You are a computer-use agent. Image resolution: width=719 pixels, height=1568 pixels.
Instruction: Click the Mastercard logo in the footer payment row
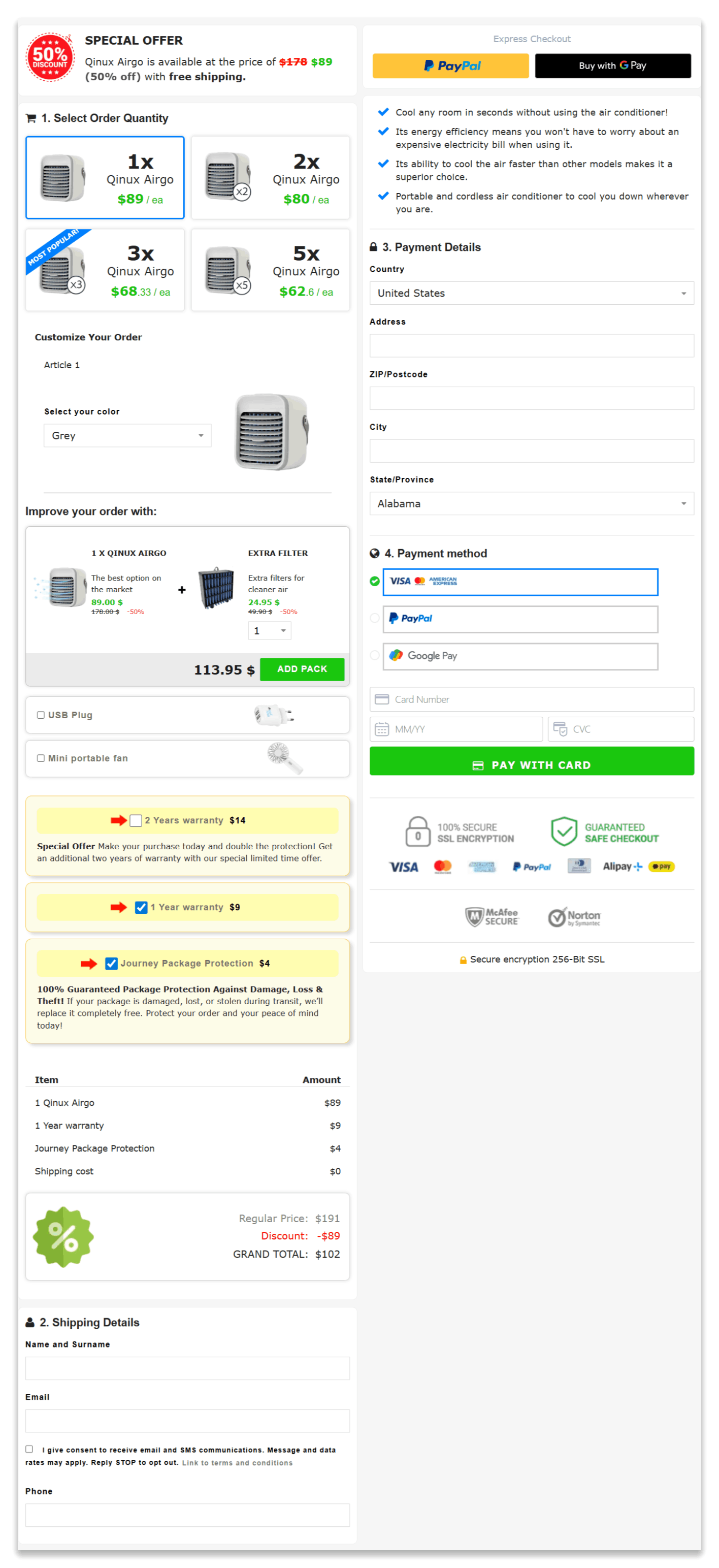pyautogui.click(x=442, y=867)
